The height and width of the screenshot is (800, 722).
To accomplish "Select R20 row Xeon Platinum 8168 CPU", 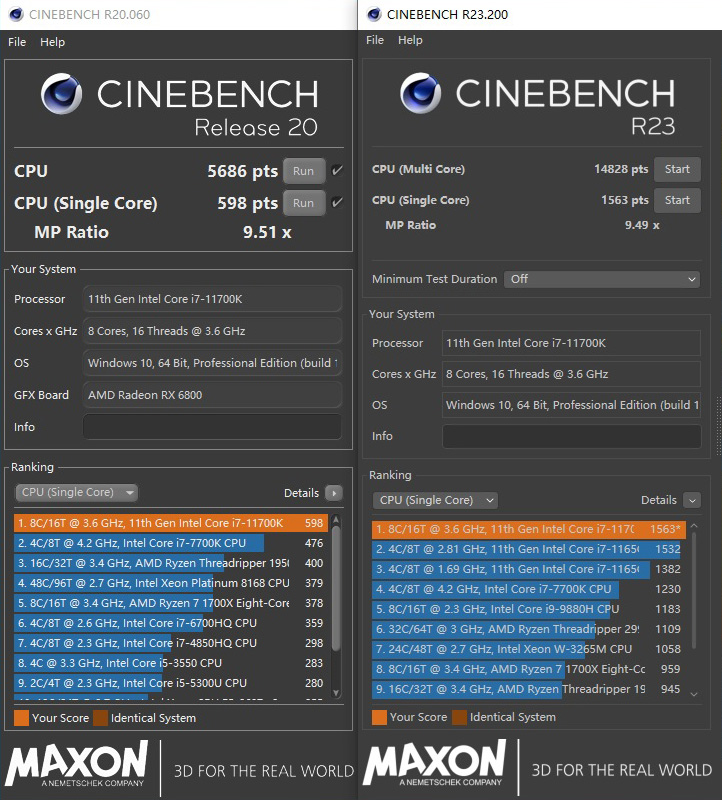I will pos(171,583).
